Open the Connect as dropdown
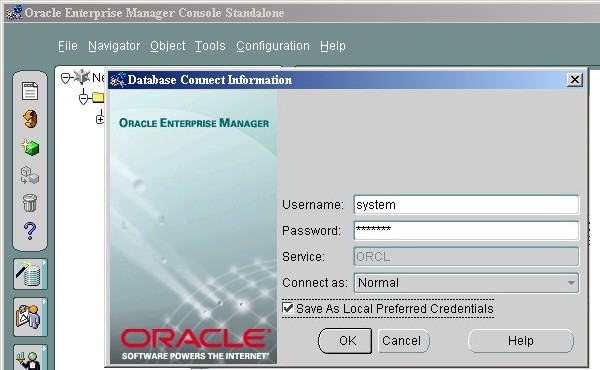 tap(466, 283)
